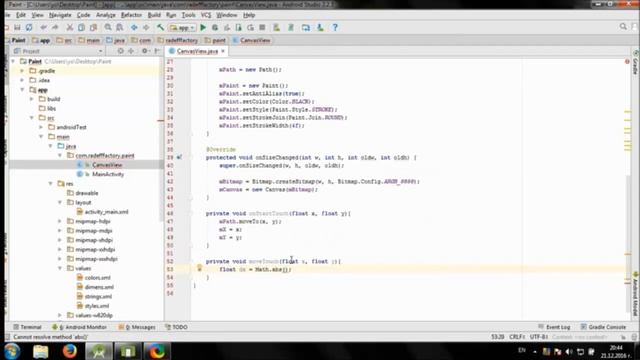Select strings.xml in project tree
The height and width of the screenshot is (360, 640).
click(98, 296)
